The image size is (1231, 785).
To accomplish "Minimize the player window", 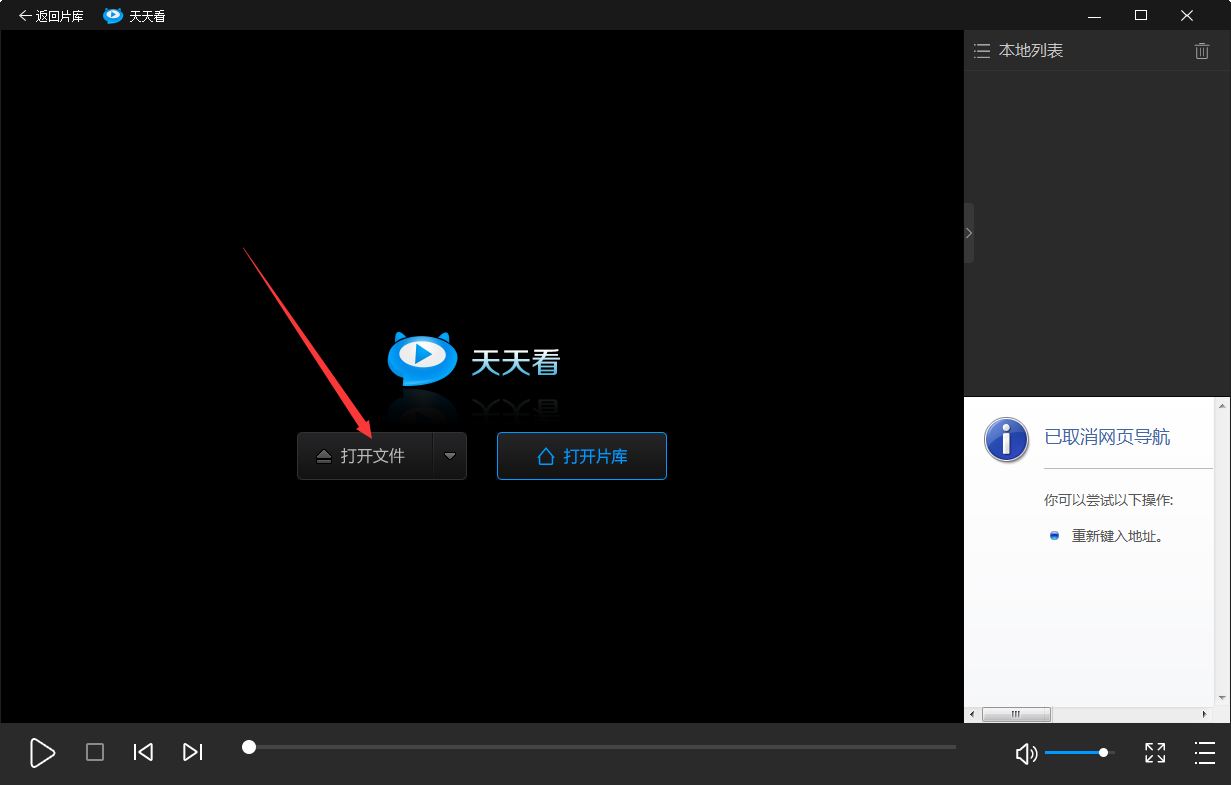I will [x=1095, y=15].
